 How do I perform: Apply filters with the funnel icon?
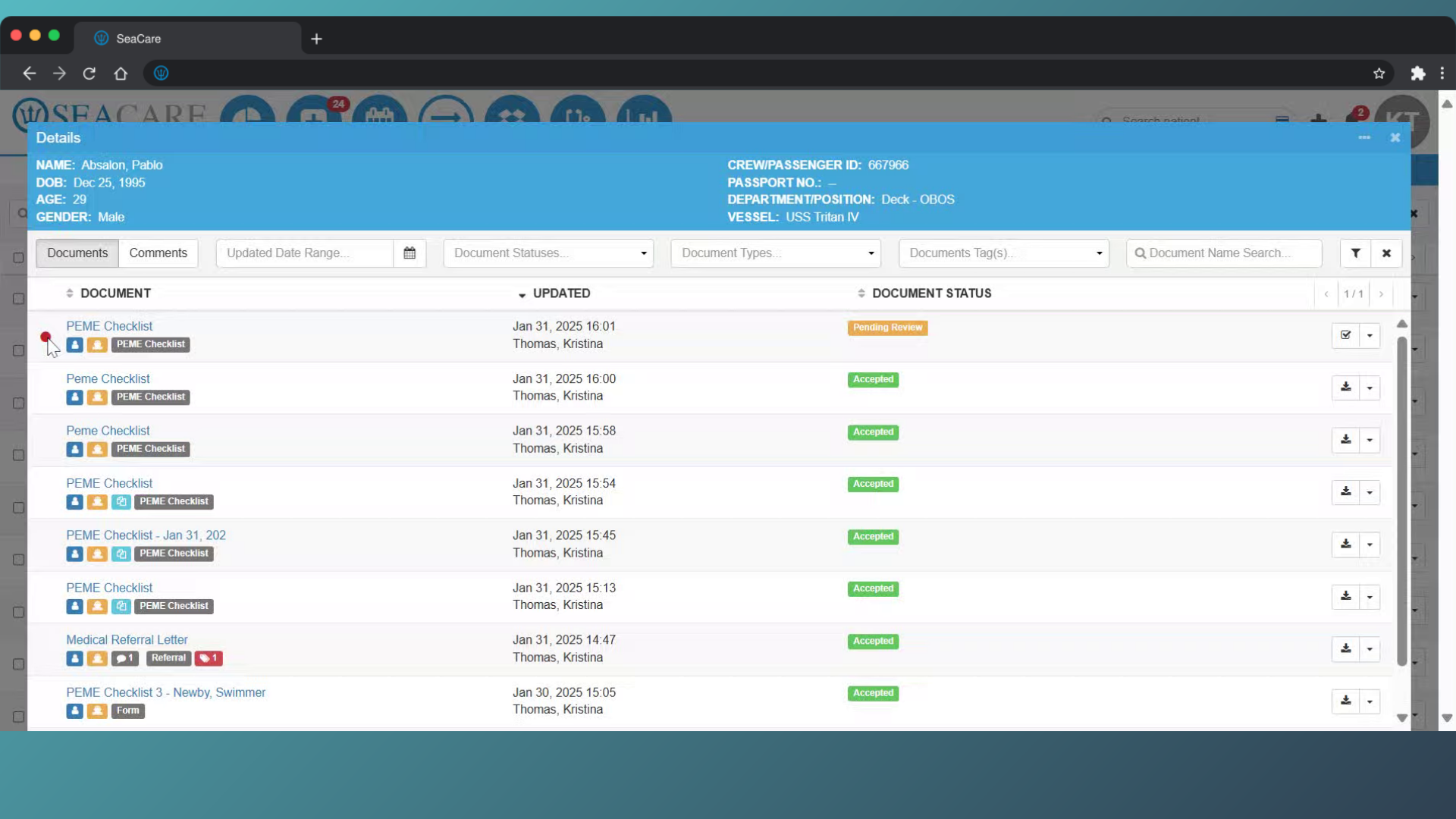[1355, 253]
